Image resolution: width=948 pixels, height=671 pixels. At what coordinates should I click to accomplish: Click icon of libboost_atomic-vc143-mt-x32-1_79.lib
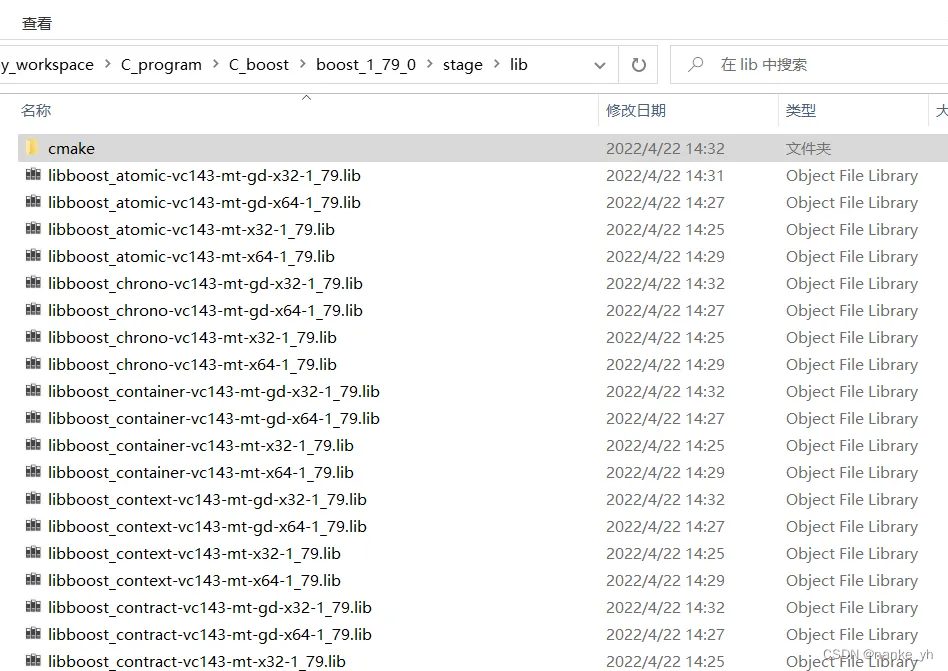click(33, 229)
